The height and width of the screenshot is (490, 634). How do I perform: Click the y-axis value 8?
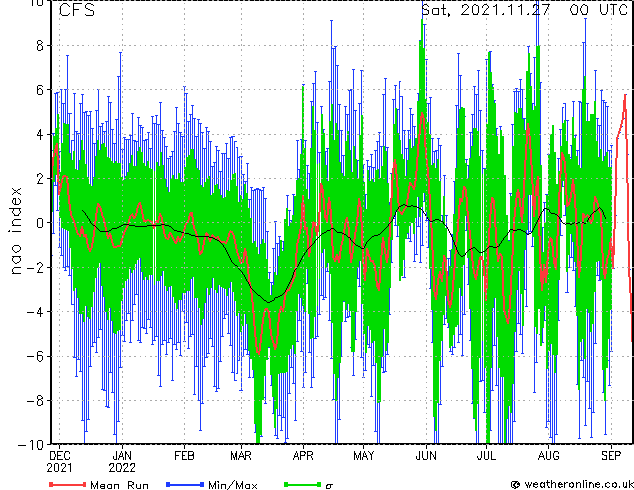[x=40, y=46]
